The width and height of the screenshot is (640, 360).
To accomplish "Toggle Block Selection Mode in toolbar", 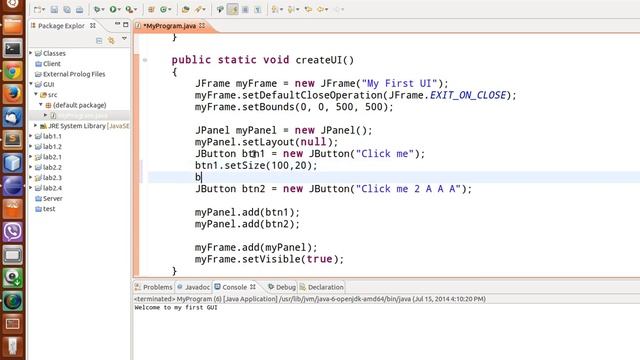I will (245, 9).
